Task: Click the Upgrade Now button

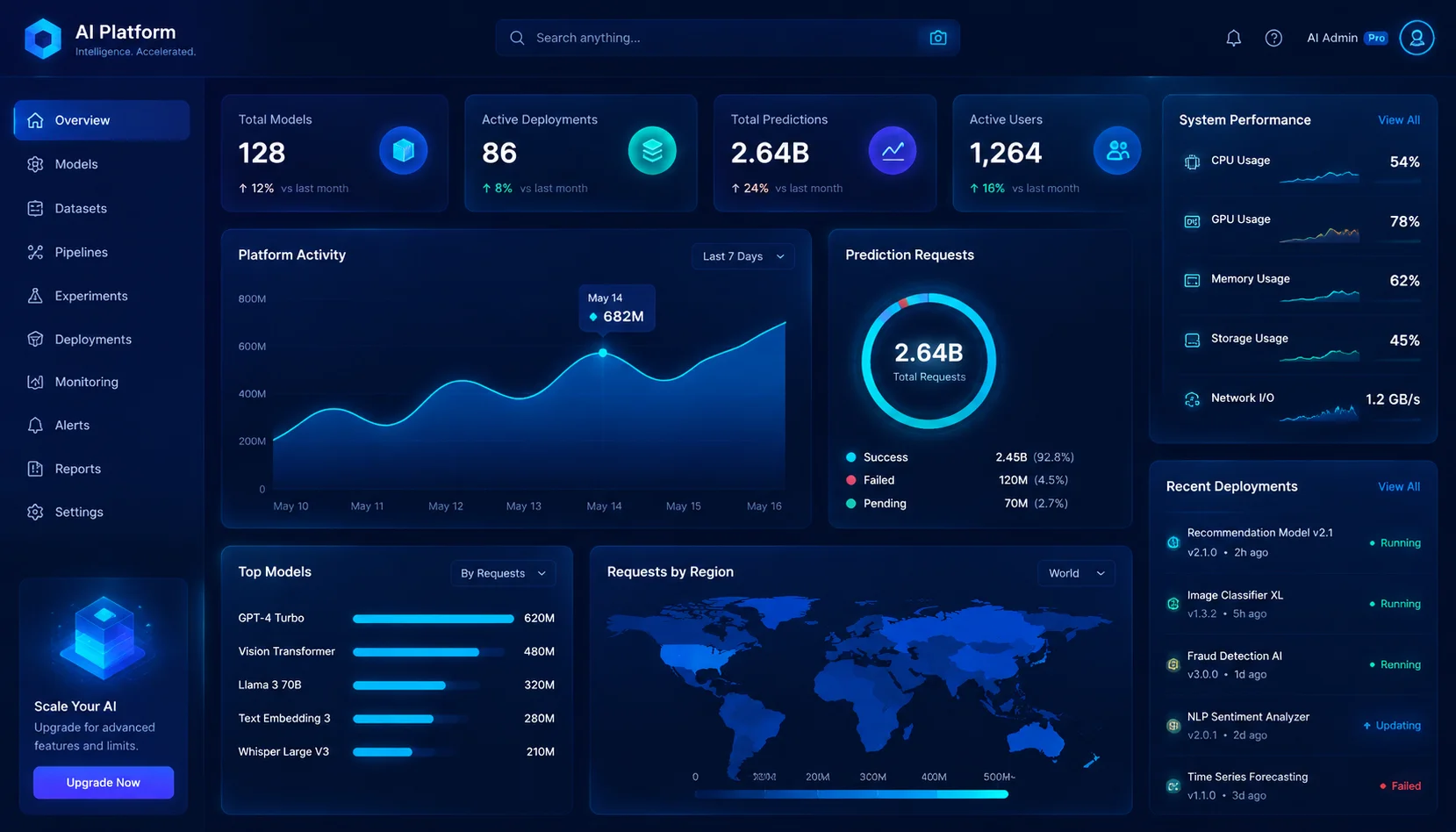Action: (x=104, y=783)
